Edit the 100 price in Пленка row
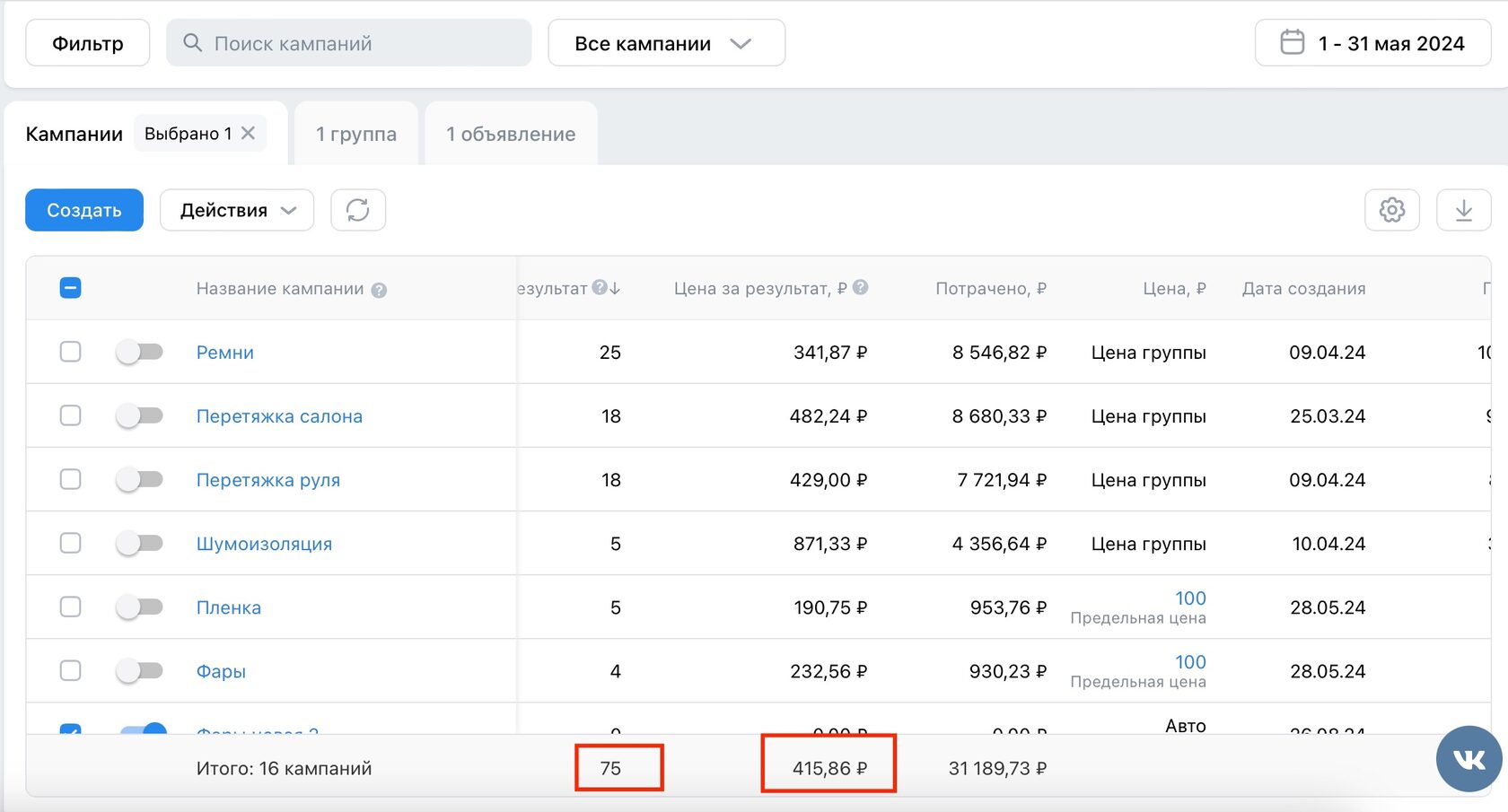1508x812 pixels. 1190,598
